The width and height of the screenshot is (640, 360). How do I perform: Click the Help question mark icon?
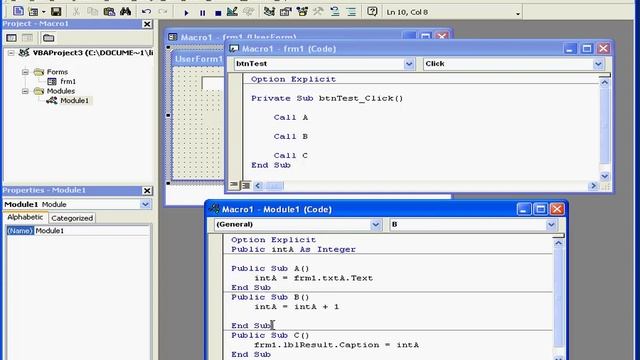point(372,11)
